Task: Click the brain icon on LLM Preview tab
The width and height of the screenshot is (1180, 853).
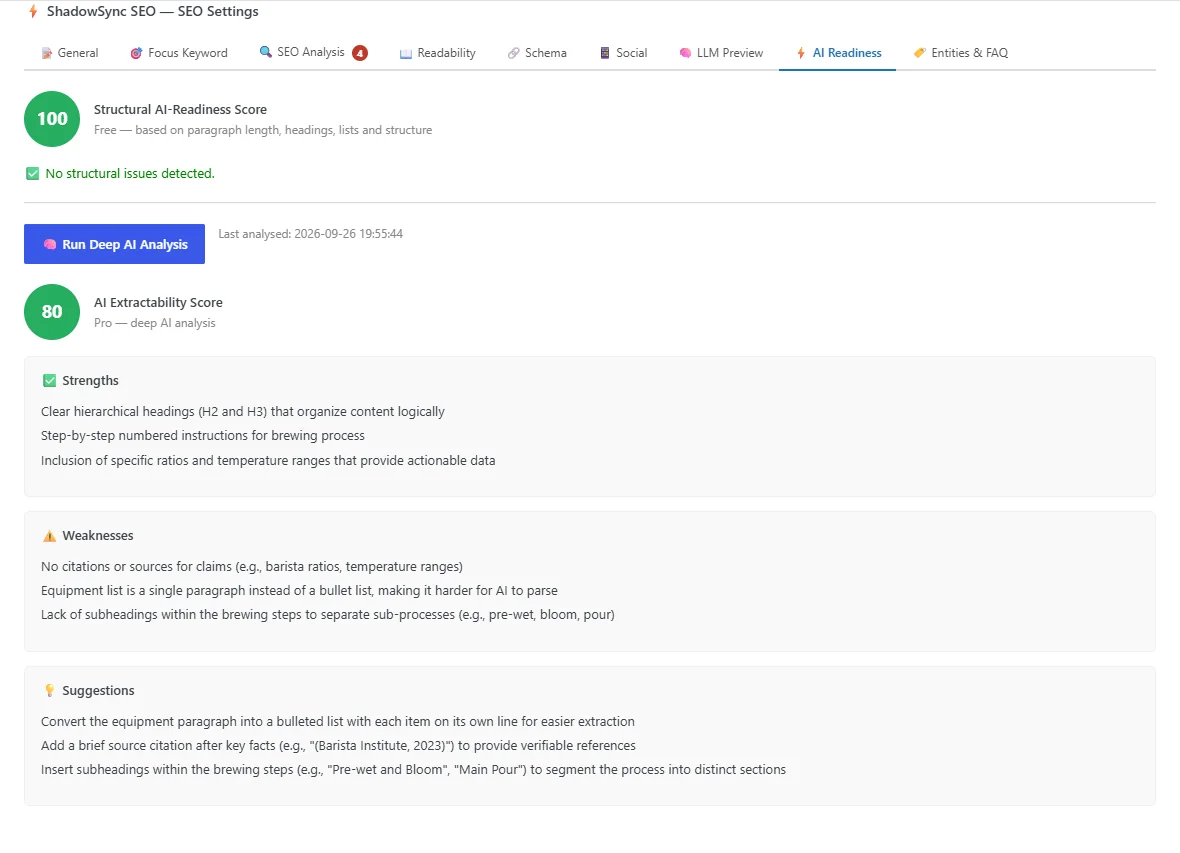Action: click(685, 53)
